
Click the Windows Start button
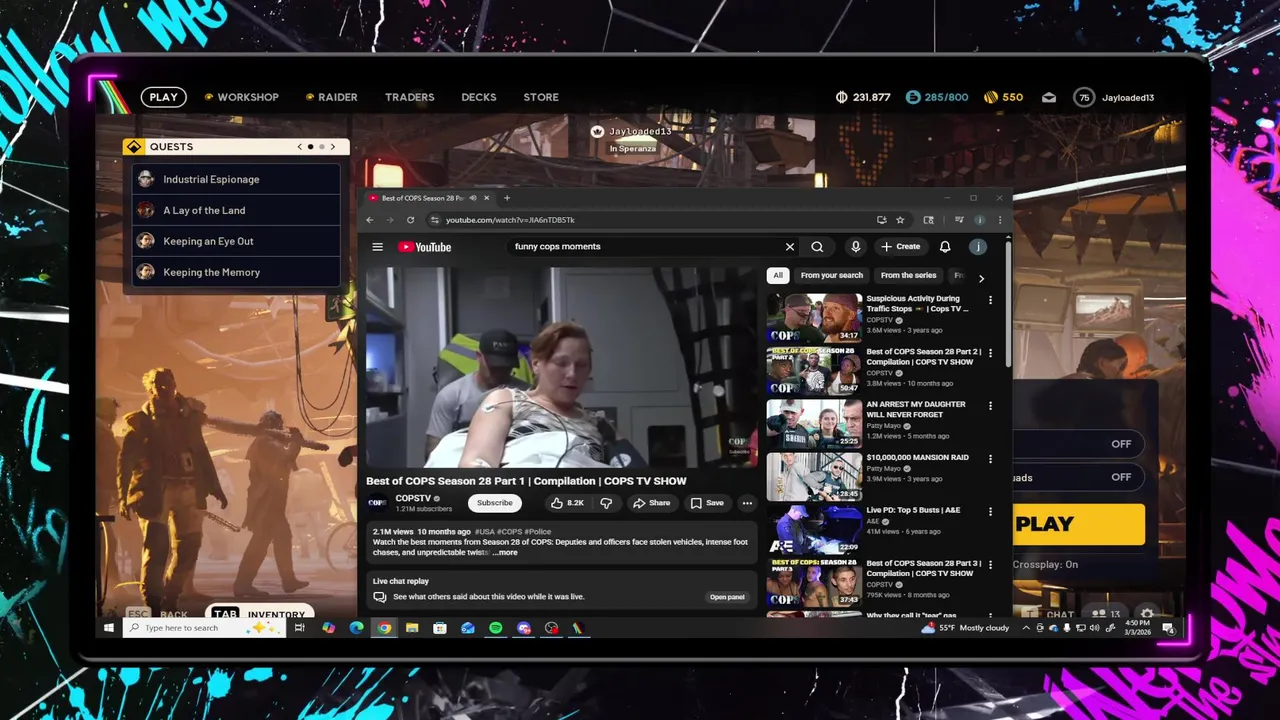(109, 628)
